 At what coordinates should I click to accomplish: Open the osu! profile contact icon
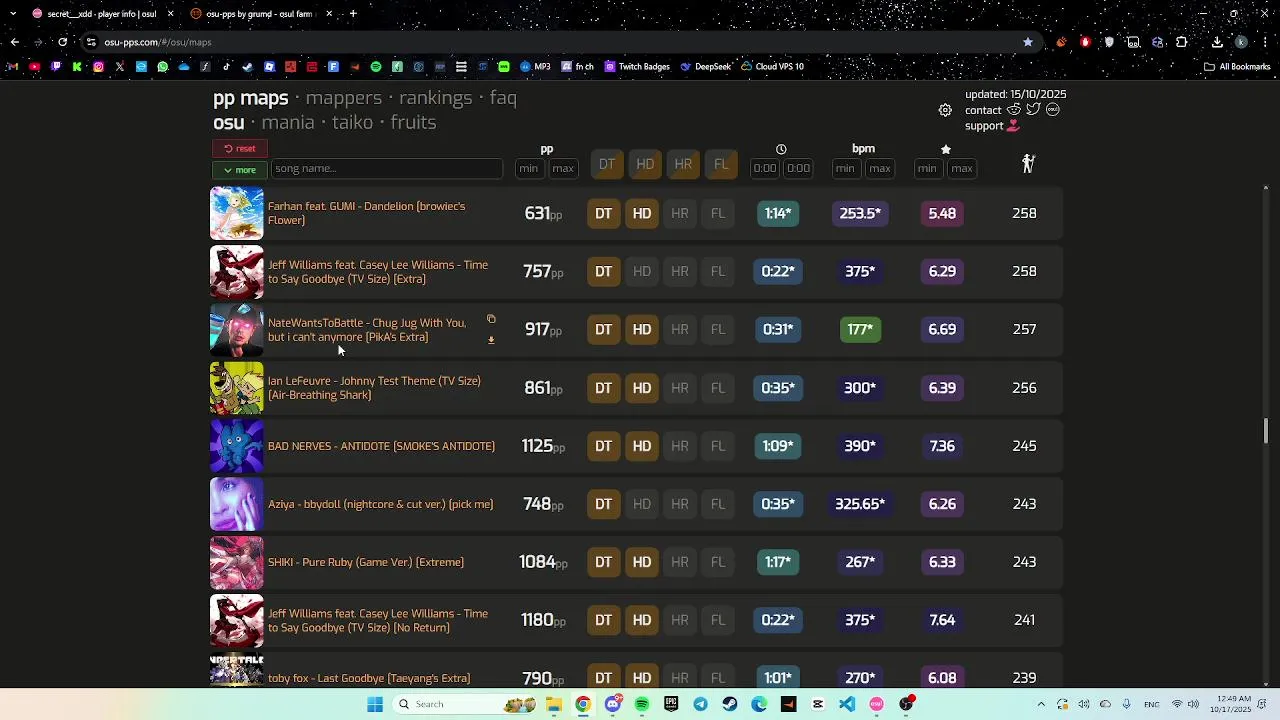pos(1053,109)
